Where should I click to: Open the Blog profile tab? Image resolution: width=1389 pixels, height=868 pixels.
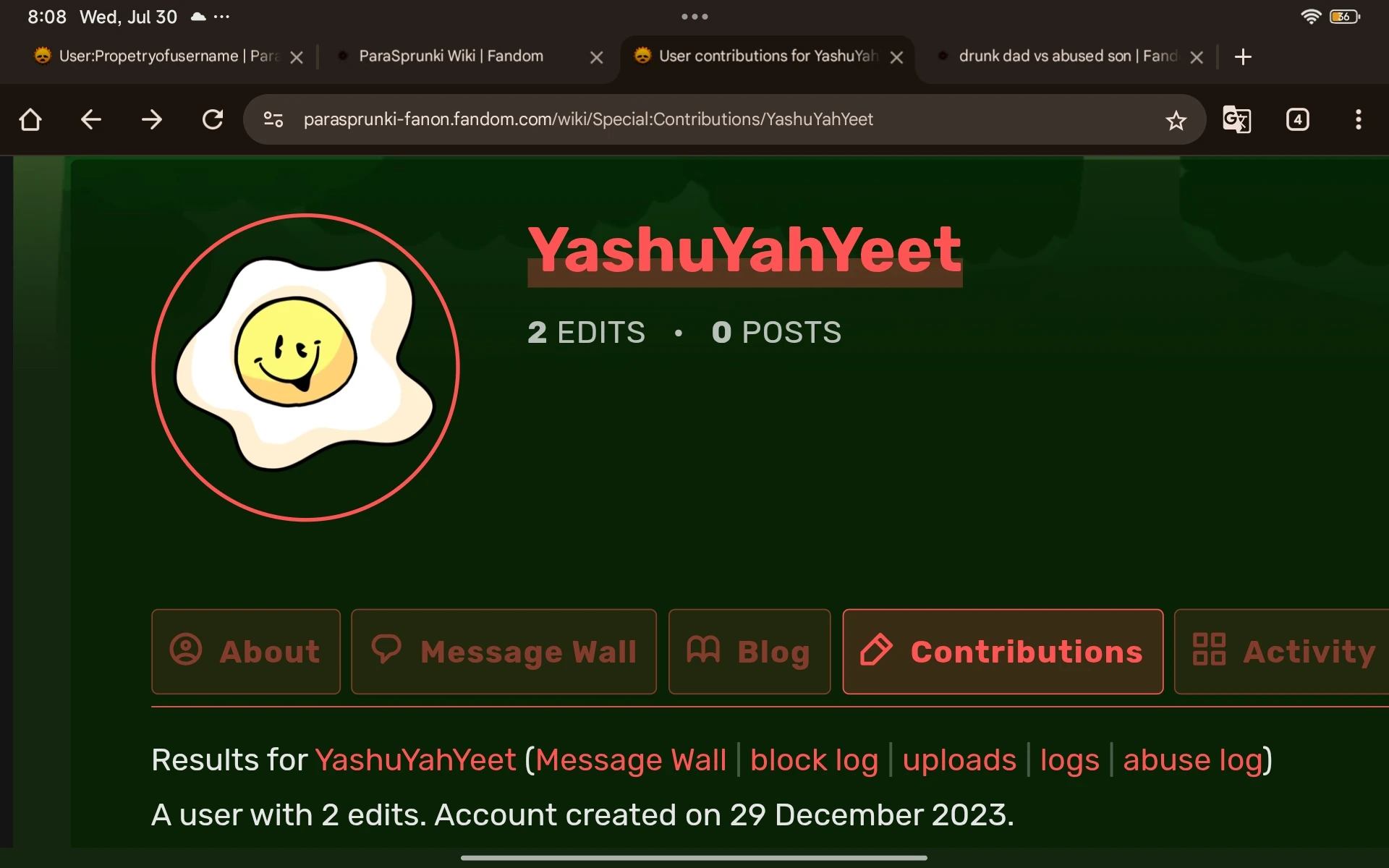click(749, 652)
